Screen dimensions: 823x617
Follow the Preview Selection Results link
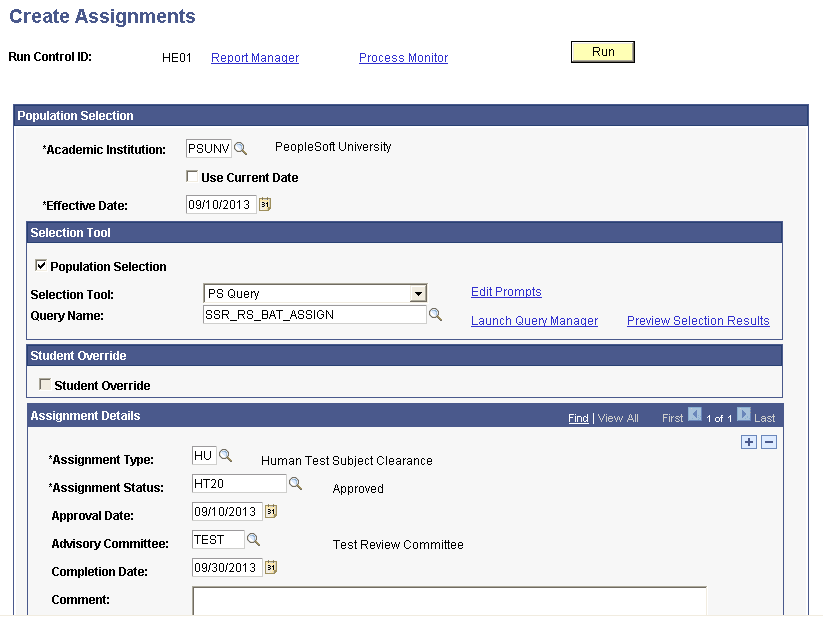point(697,320)
